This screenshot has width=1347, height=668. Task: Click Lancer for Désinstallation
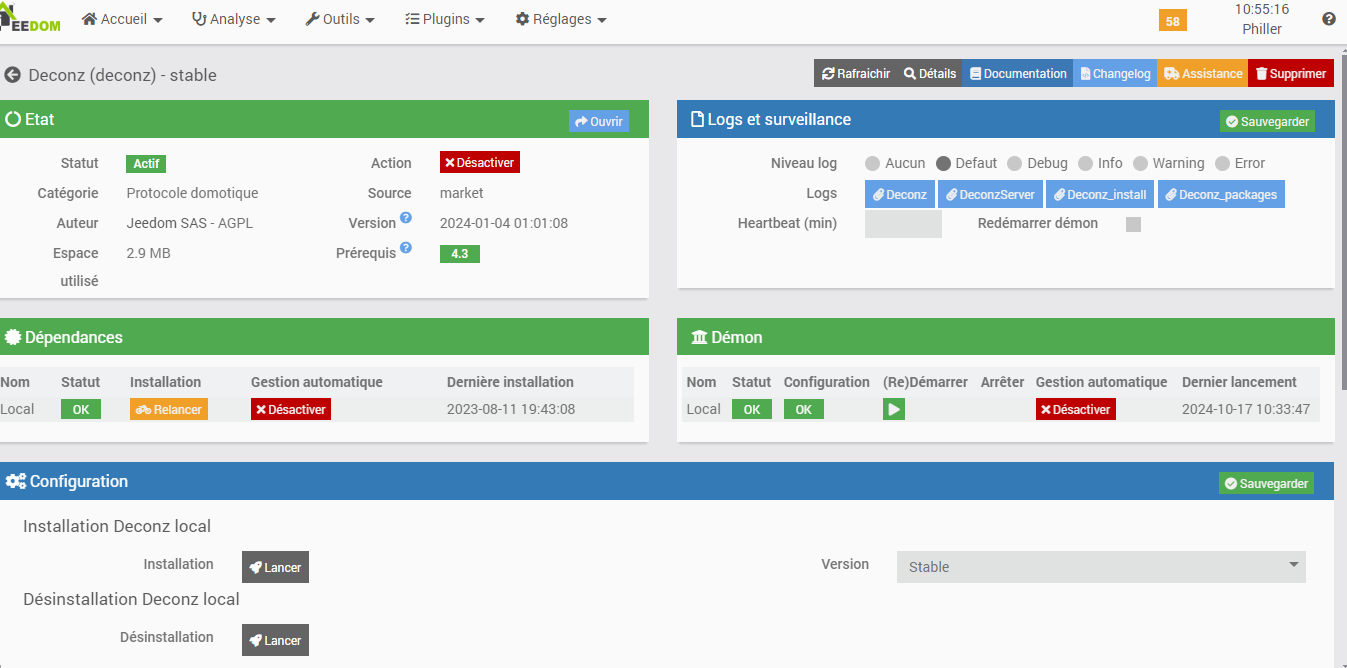click(x=275, y=640)
